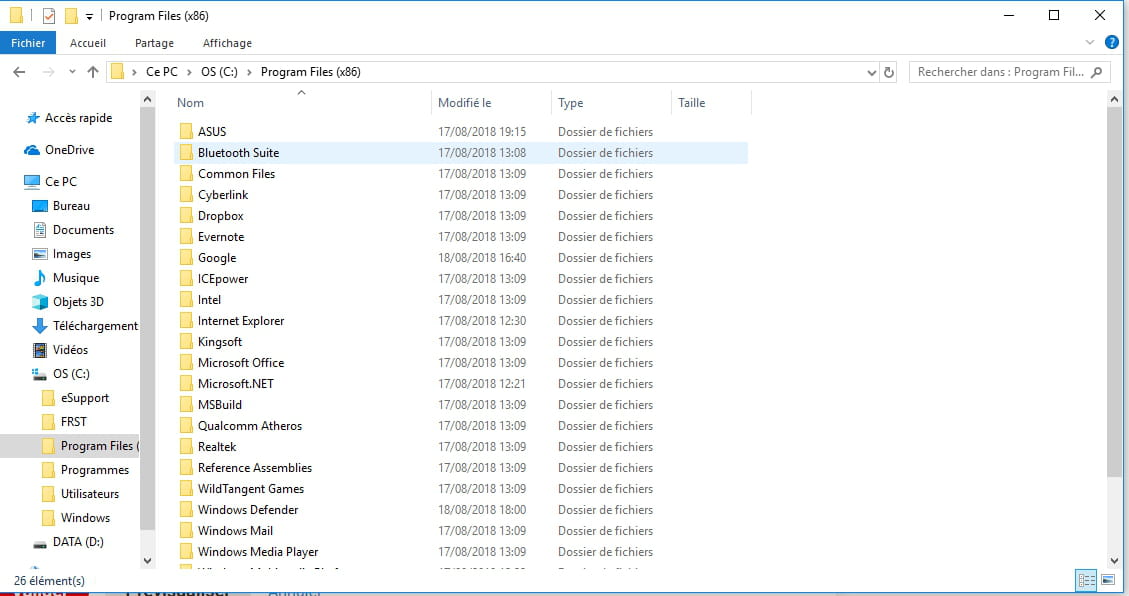The width and height of the screenshot is (1129, 596).
Task: Open Objets 3D in the sidebar
Action: [68, 302]
